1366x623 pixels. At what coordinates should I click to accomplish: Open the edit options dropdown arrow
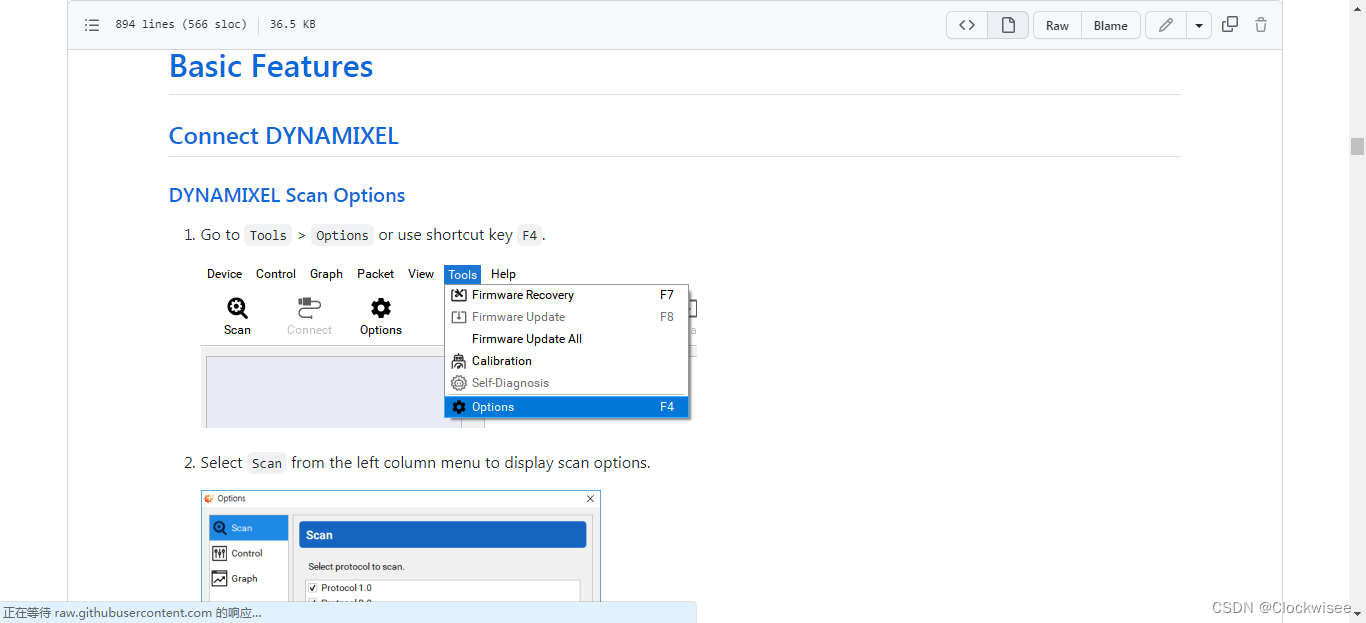pos(1198,24)
